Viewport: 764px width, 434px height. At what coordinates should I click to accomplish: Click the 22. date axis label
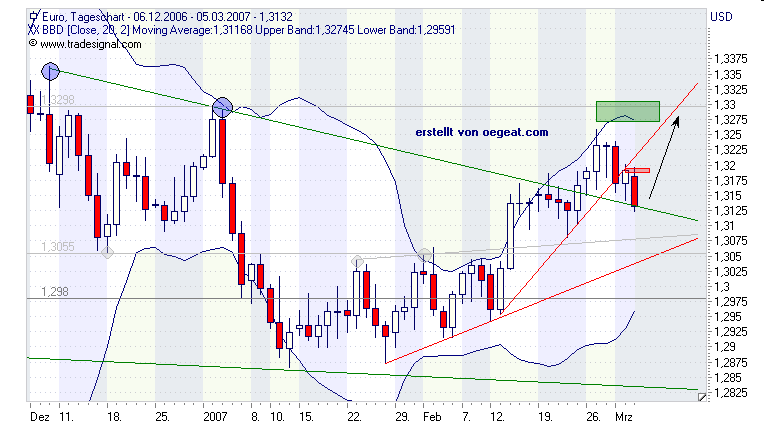354,417
